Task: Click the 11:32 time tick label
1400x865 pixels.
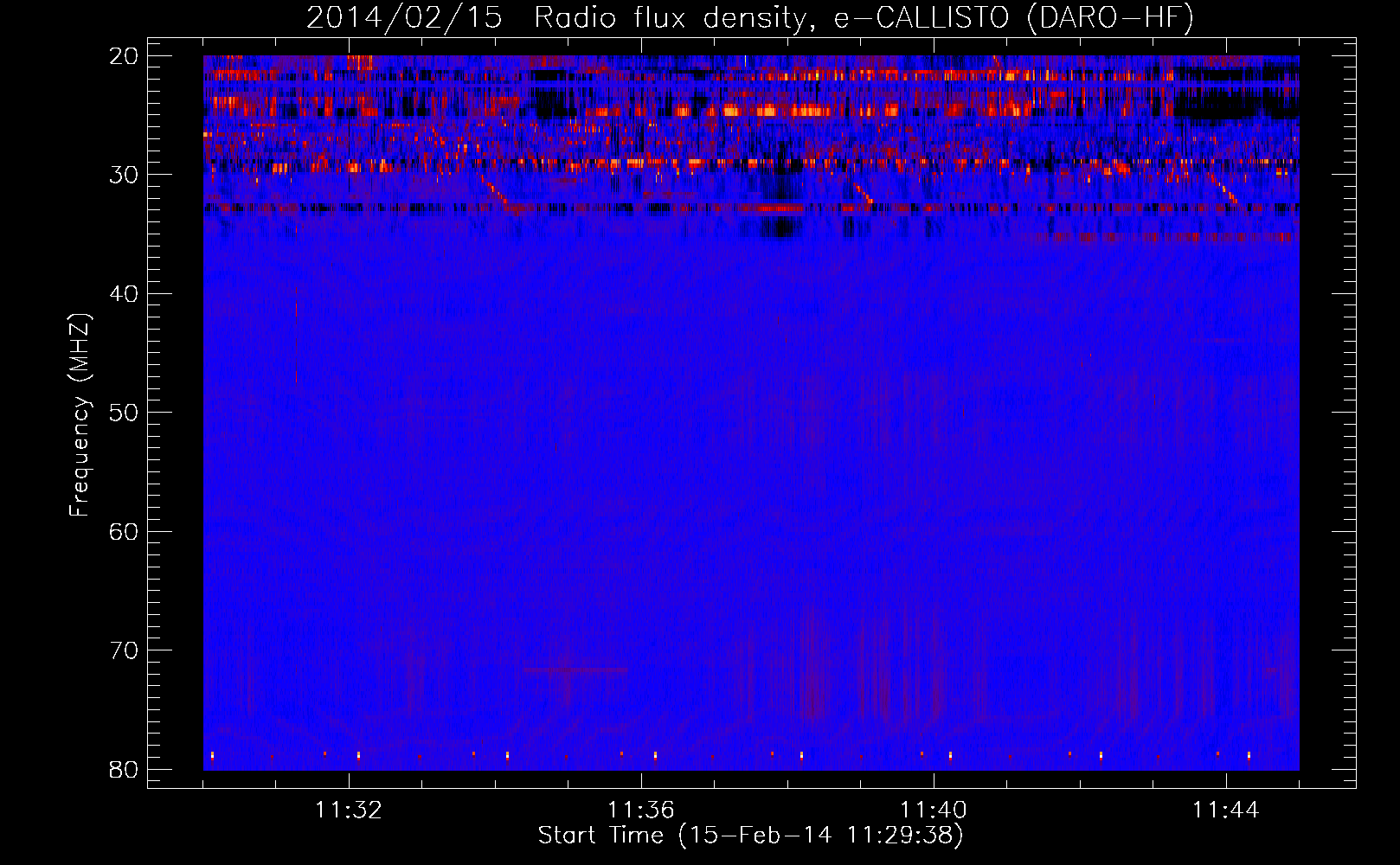Action: [349, 811]
